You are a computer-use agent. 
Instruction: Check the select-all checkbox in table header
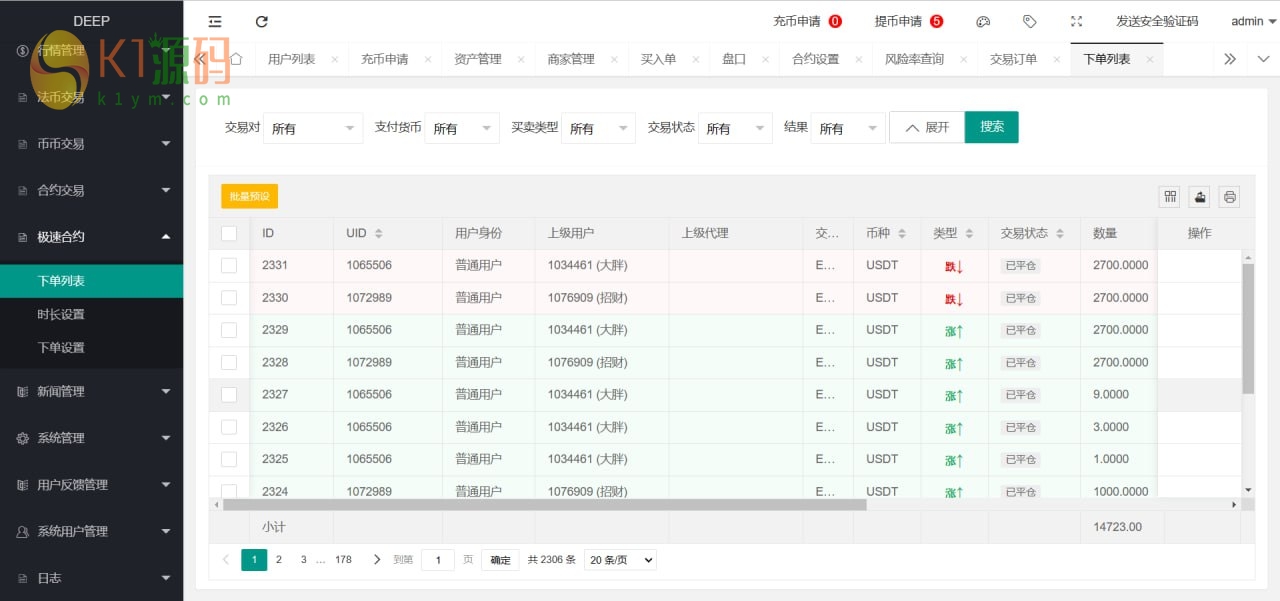click(229, 233)
